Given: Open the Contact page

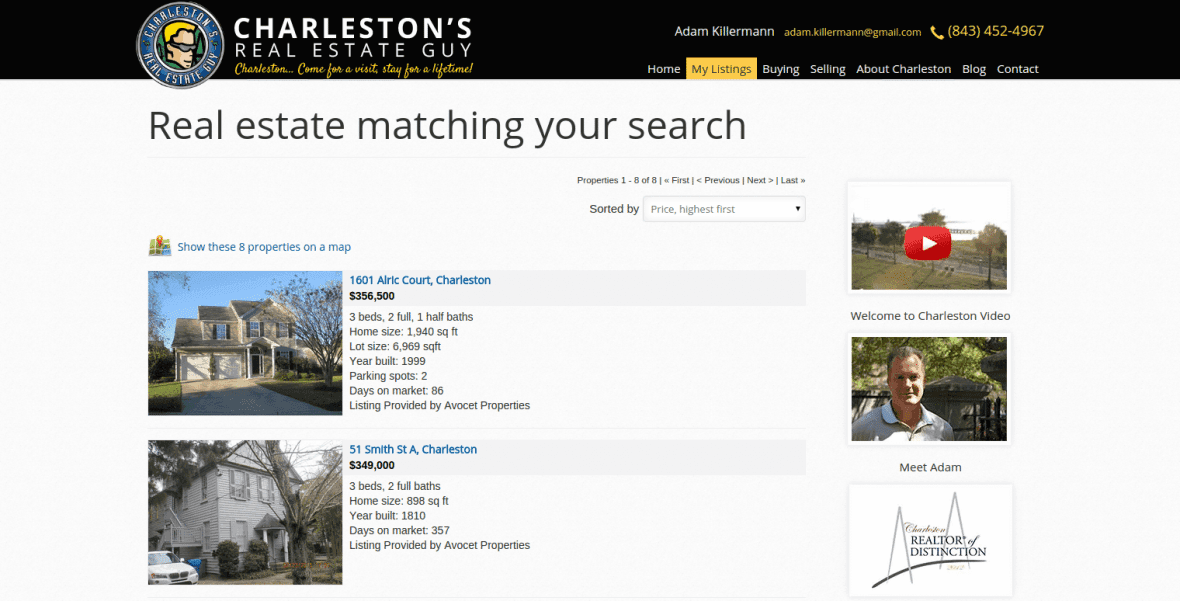Looking at the screenshot, I should [1017, 68].
